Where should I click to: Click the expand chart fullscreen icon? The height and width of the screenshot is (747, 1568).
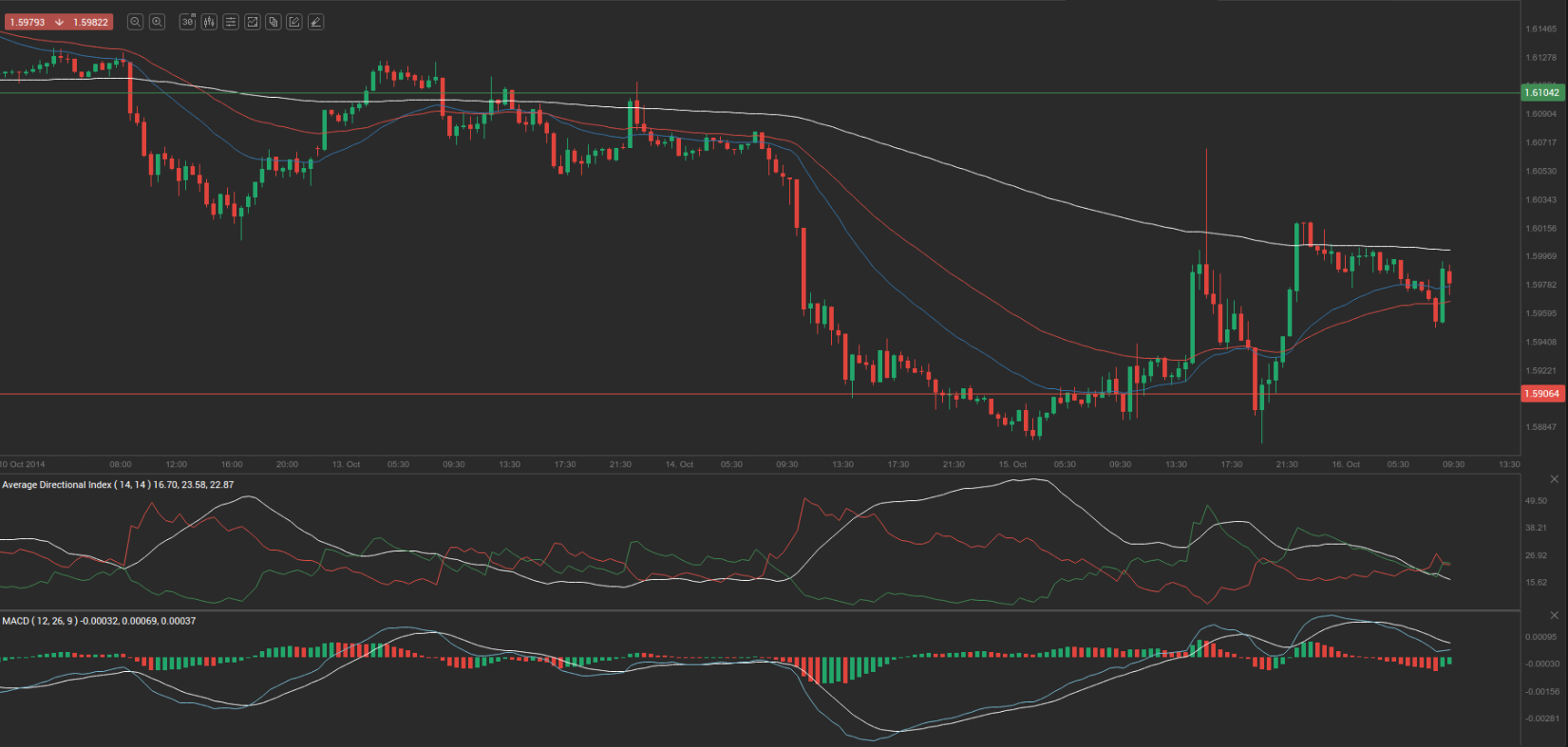(253, 22)
